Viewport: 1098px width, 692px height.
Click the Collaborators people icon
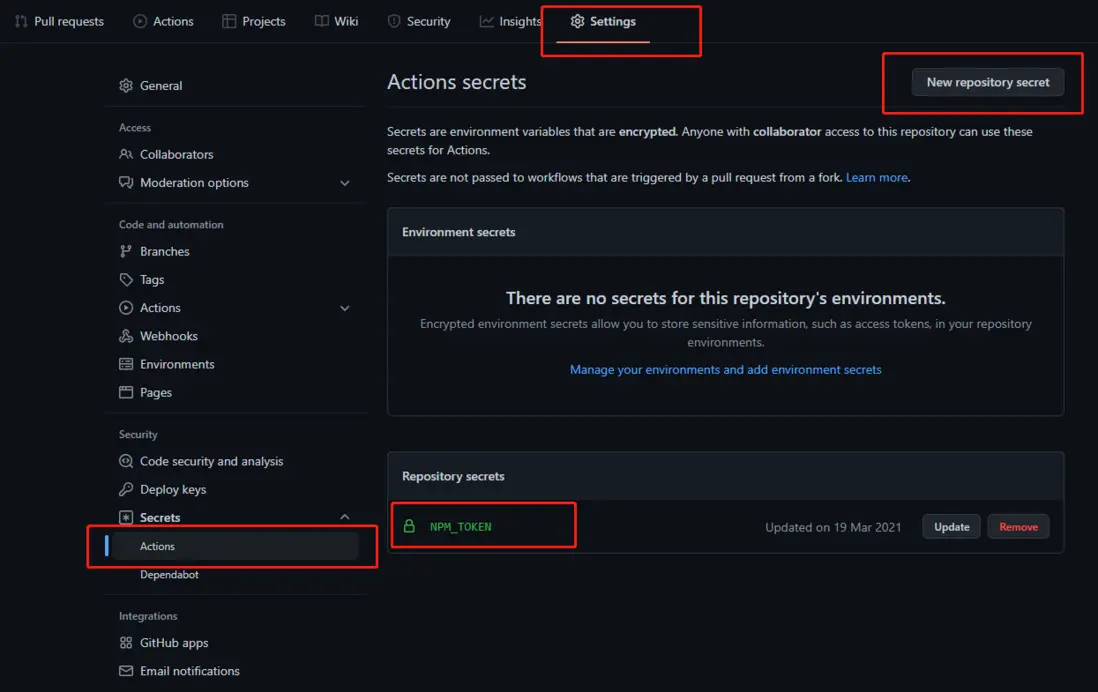pos(126,155)
